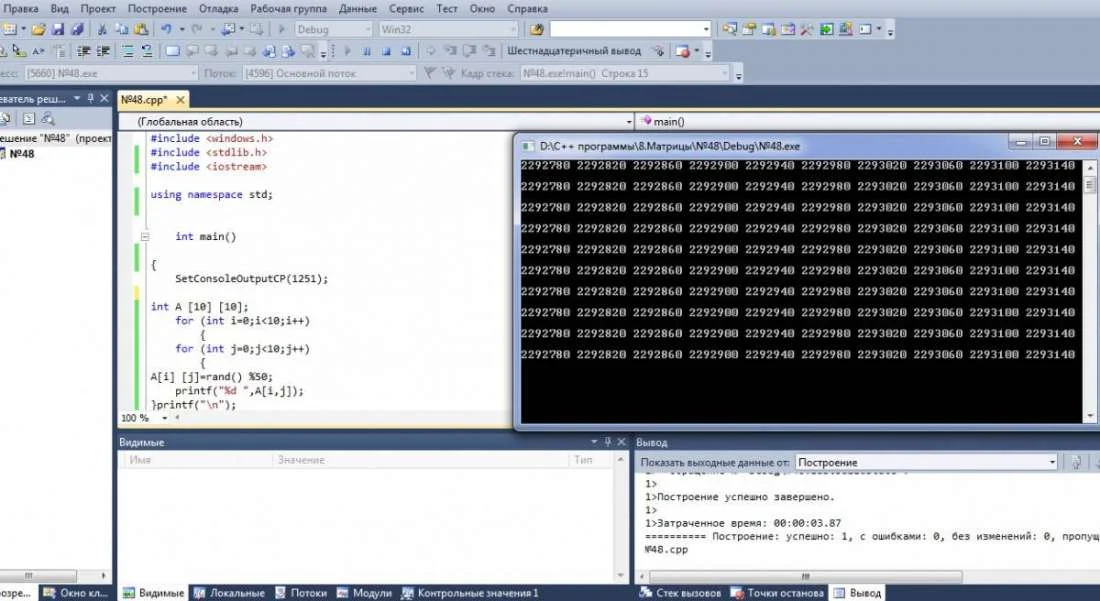Viewport: 1100px width, 601px height.
Task: Stop debugging with the stop icon
Action: [385, 51]
